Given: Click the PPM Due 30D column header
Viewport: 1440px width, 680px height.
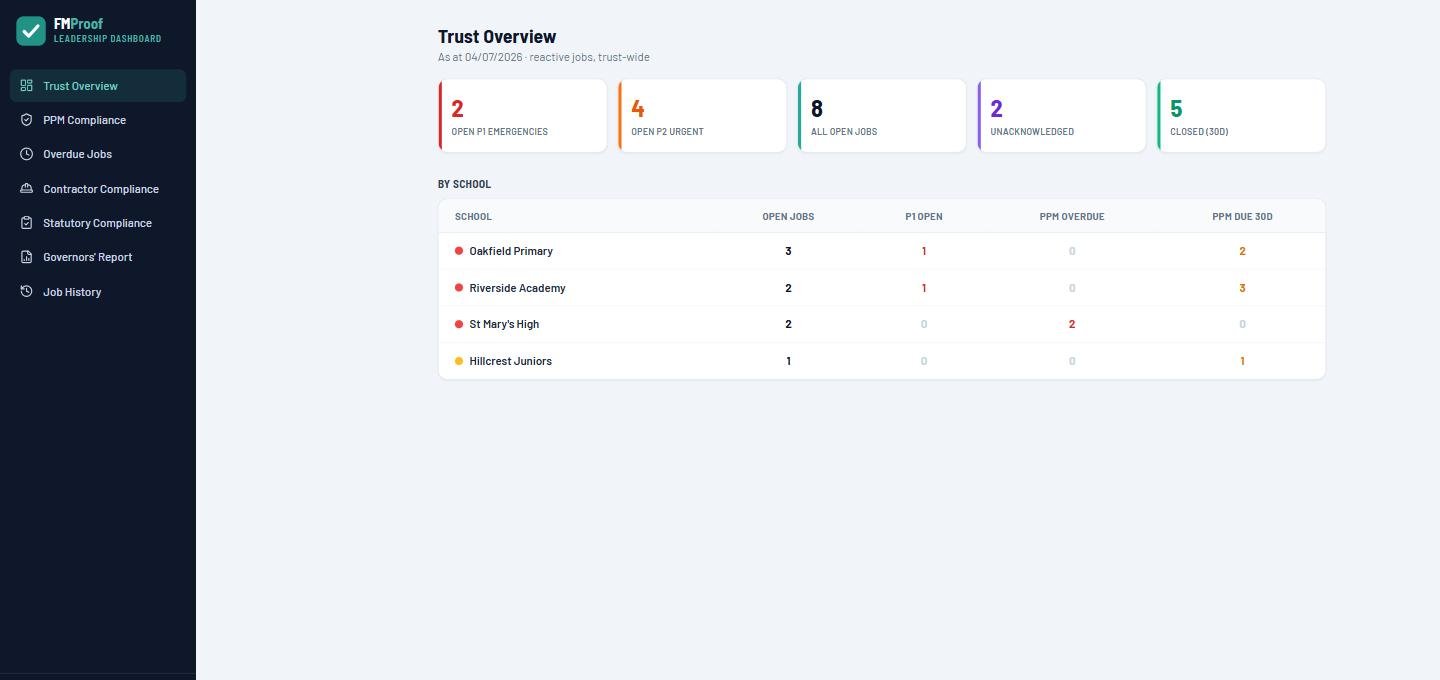Looking at the screenshot, I should coord(1242,217).
